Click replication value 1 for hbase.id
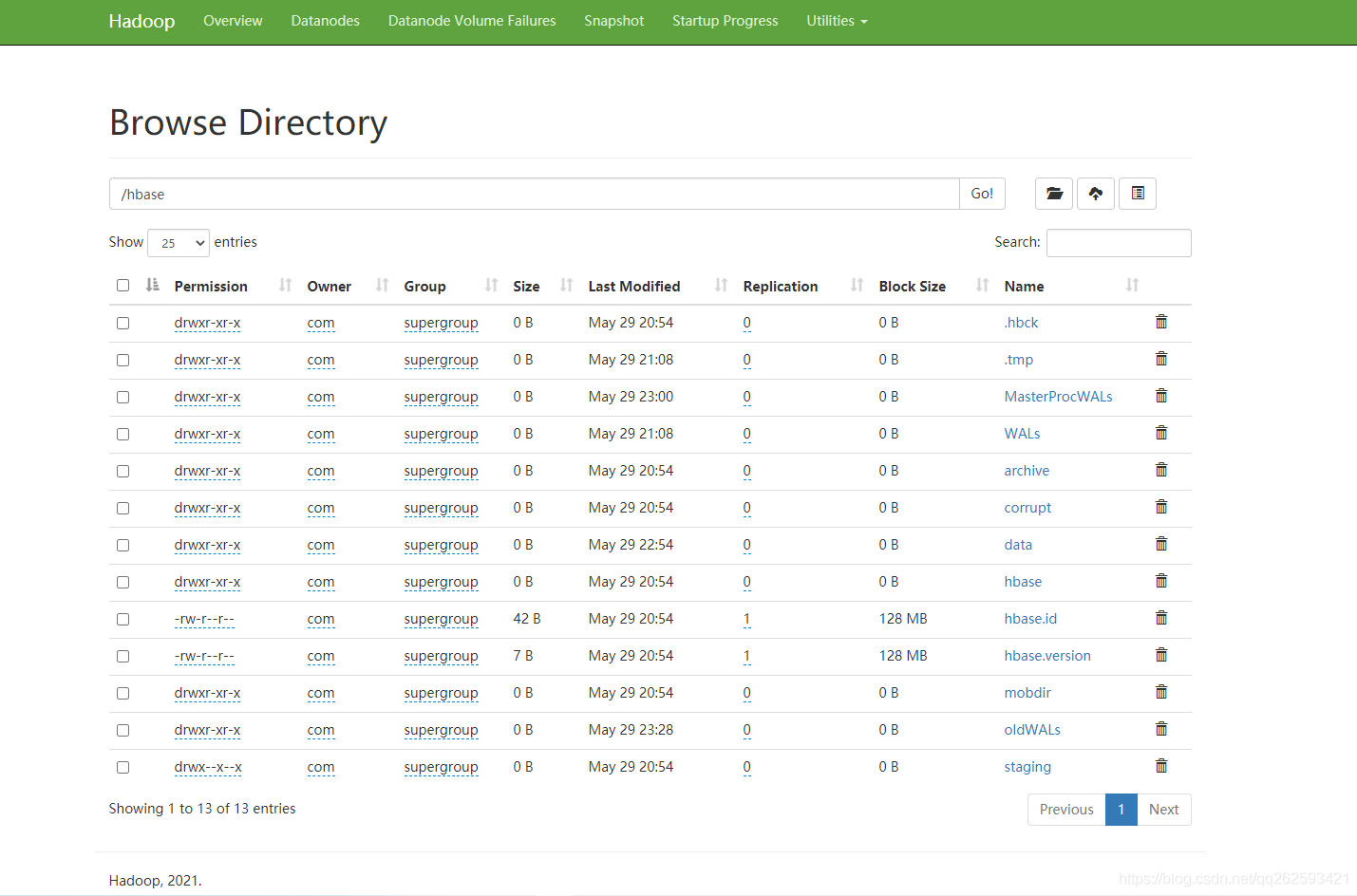 746,619
